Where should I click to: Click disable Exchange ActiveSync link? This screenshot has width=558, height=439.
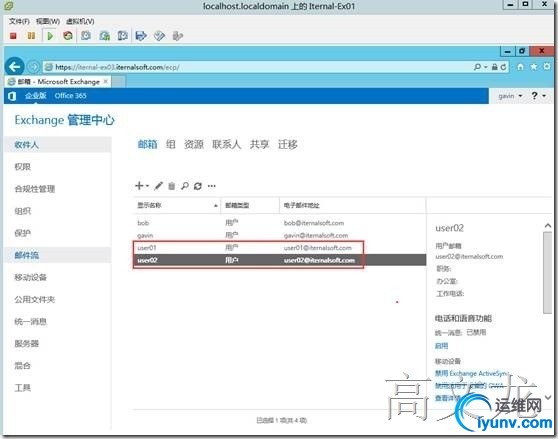472,374
